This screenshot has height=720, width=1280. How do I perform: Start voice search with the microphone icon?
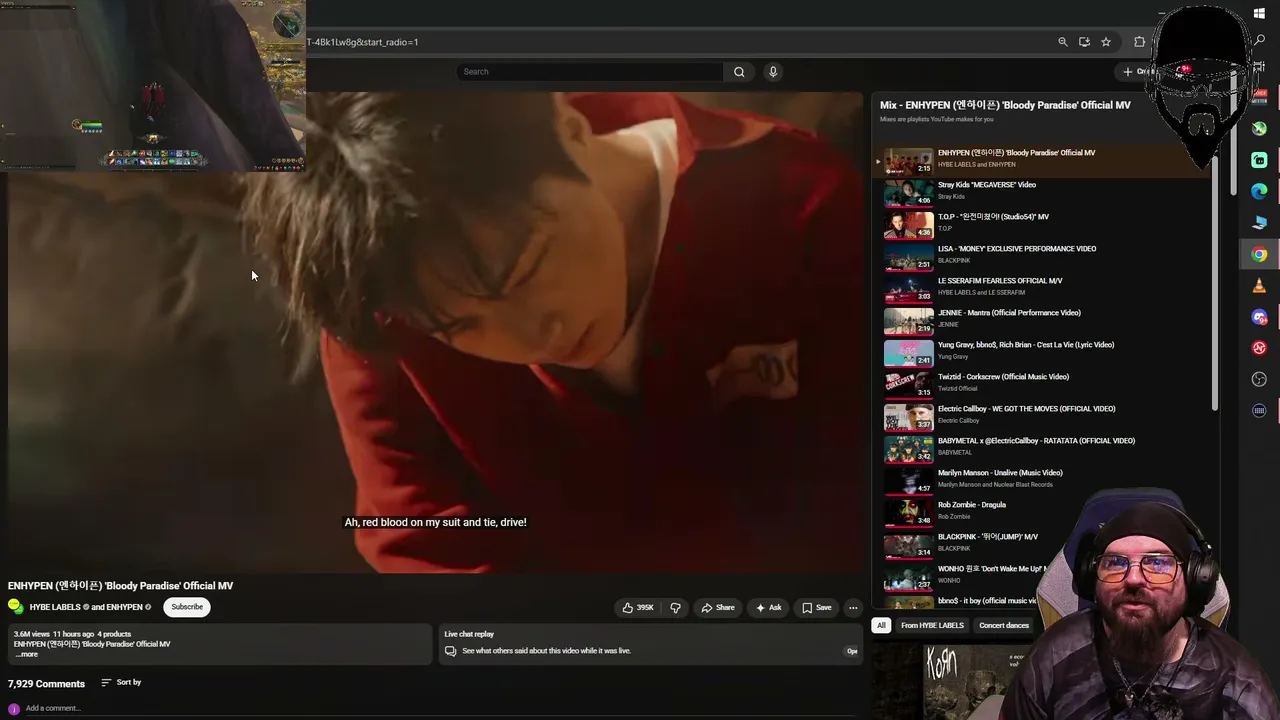[x=773, y=72]
